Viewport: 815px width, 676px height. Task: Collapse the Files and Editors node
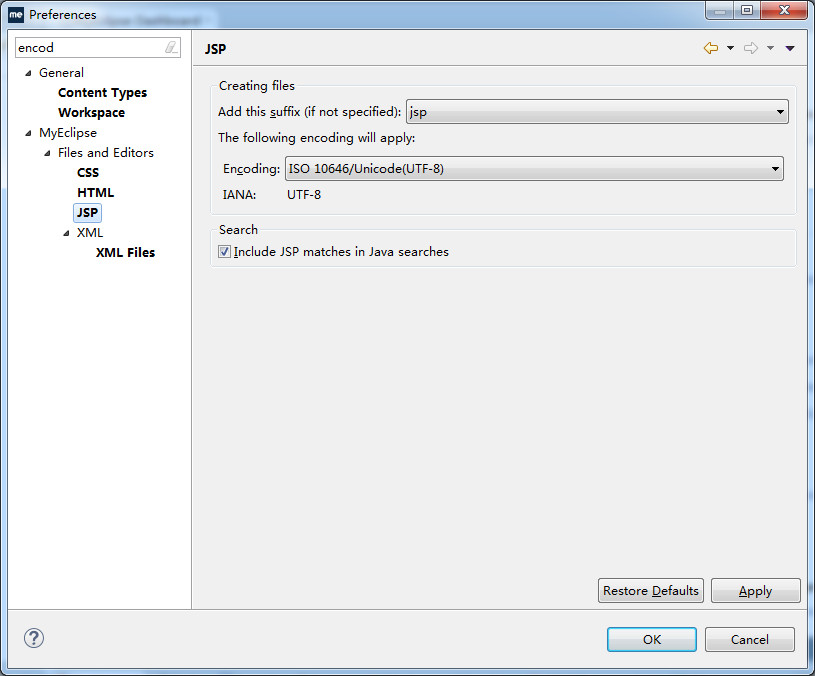coord(48,153)
